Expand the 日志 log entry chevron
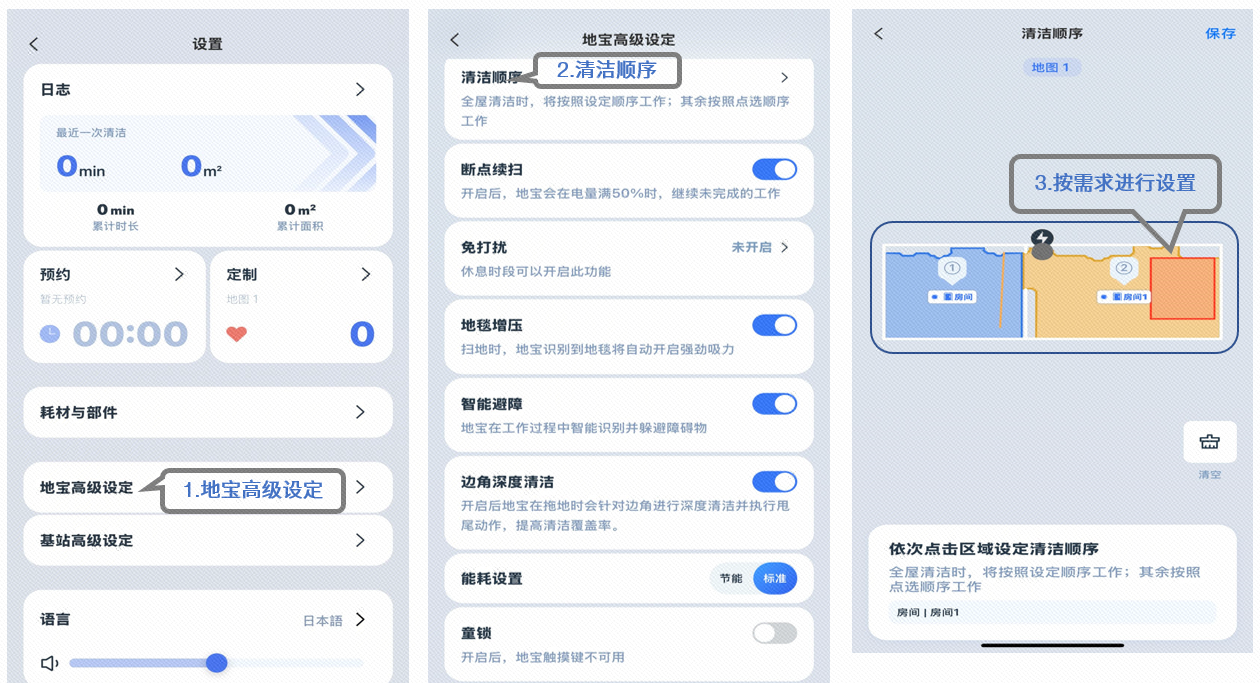Image resolution: width=1260 pixels, height=683 pixels. (360, 90)
